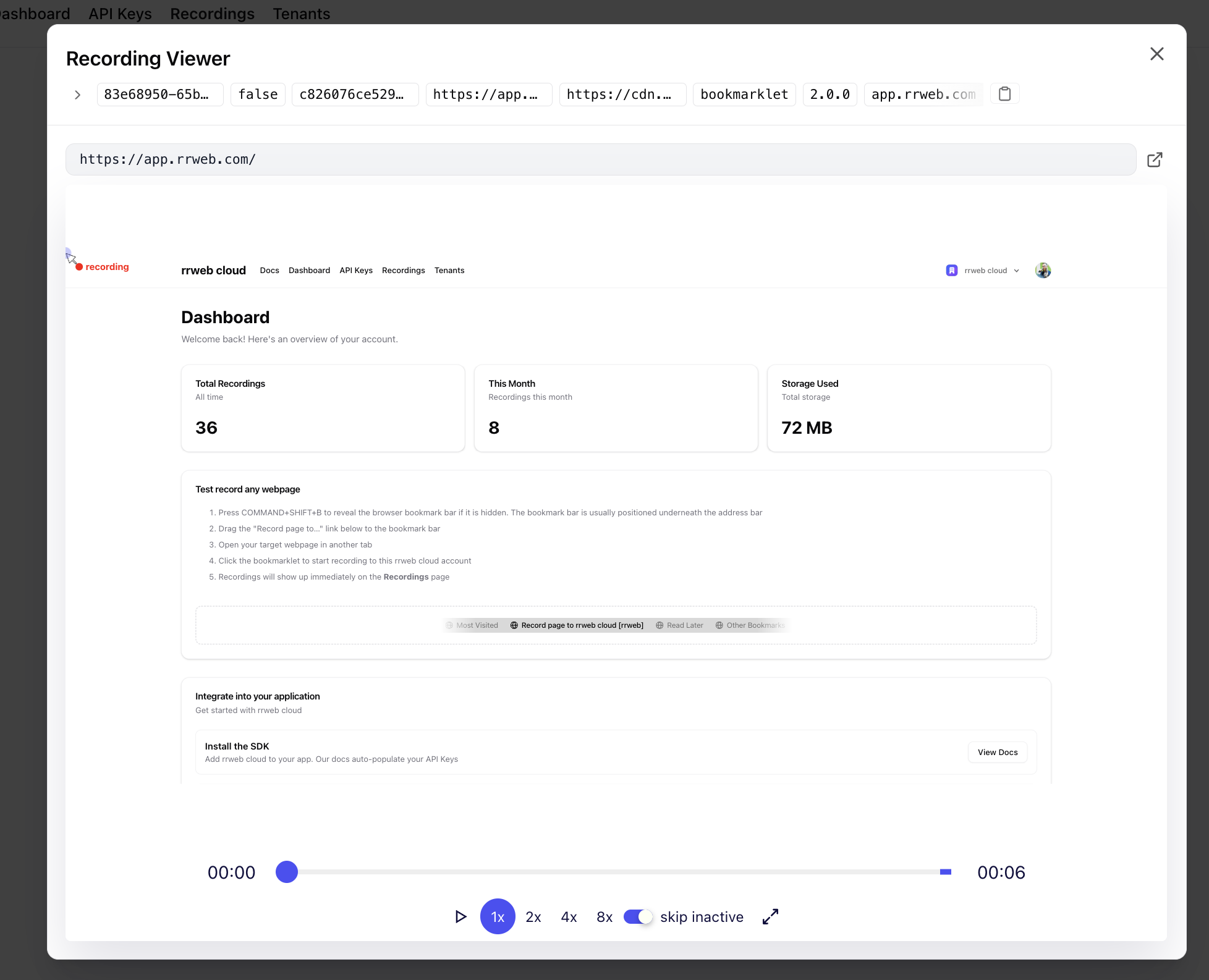Click the bold Recordings word in step 5
This screenshot has width=1209, height=980.
click(406, 577)
